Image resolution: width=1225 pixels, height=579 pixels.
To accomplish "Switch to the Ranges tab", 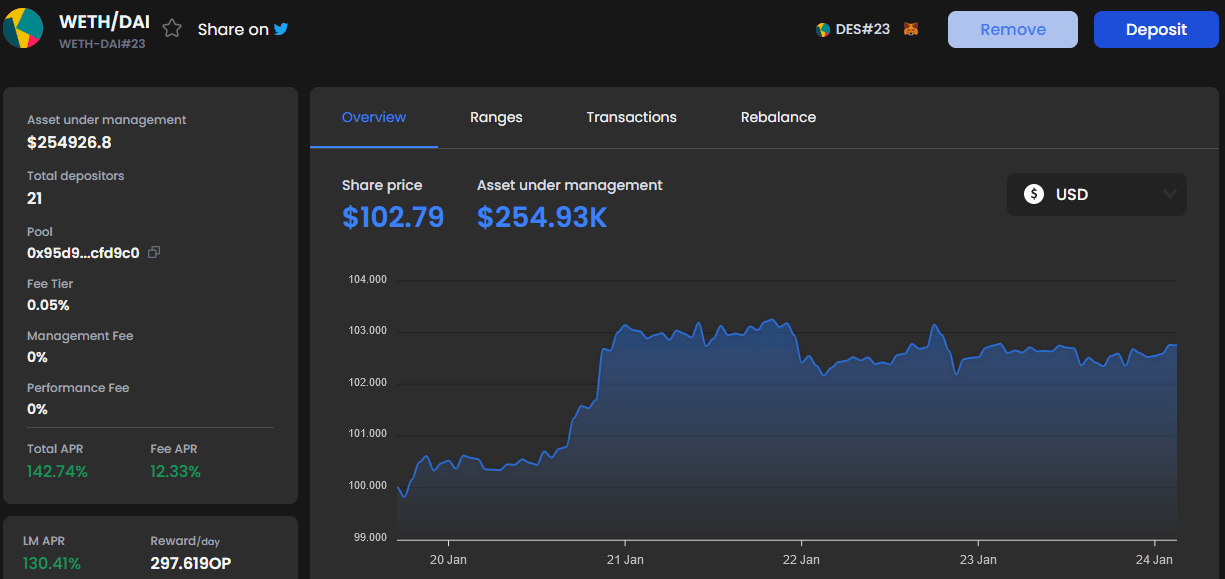I will (496, 117).
